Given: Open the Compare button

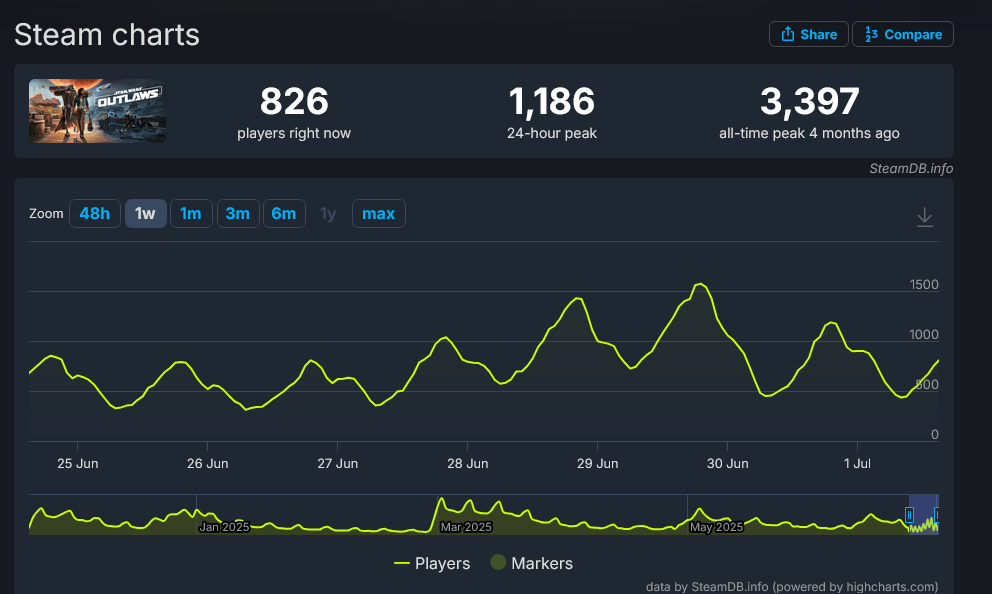Looking at the screenshot, I should click(x=902, y=34).
